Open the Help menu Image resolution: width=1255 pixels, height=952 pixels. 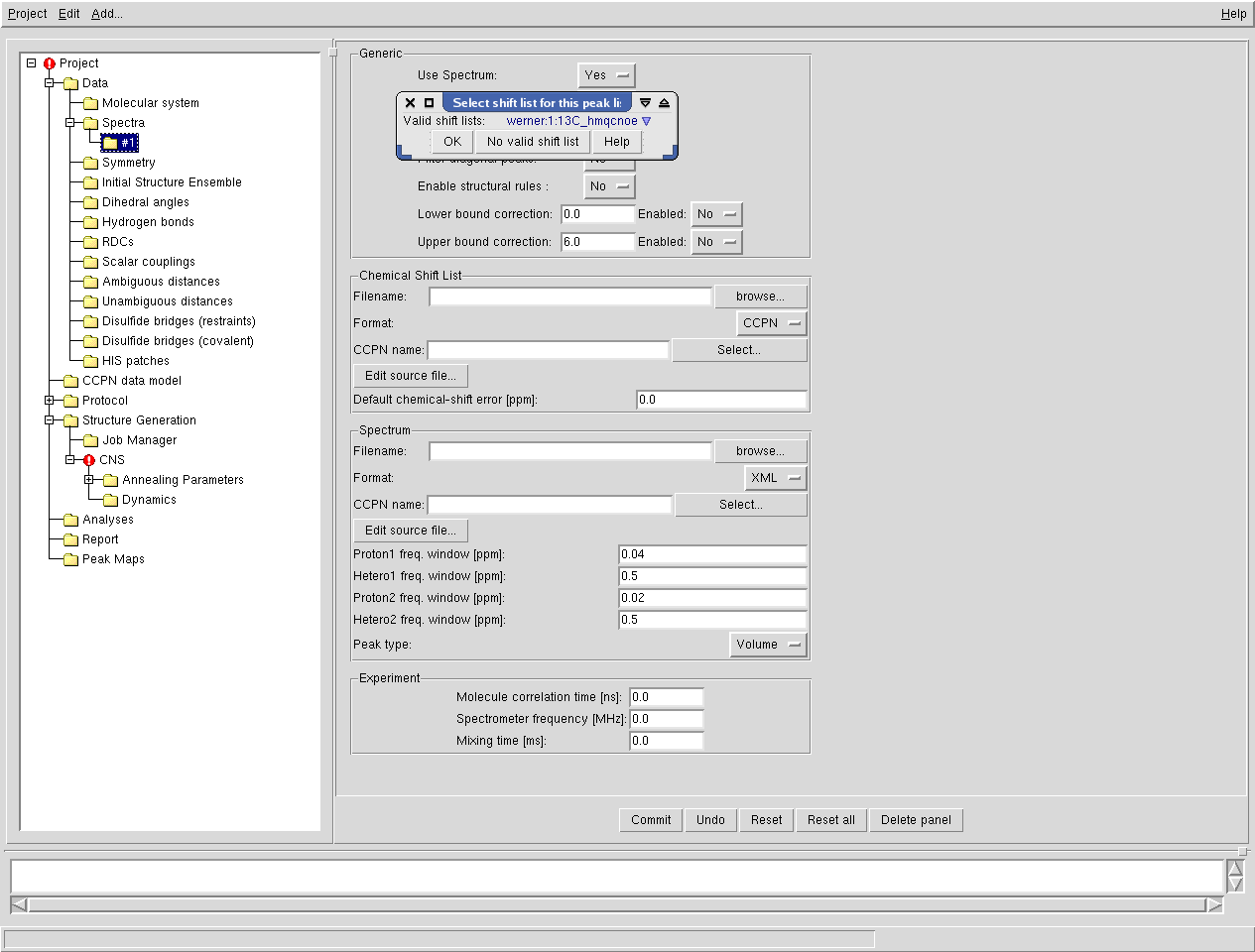(x=1233, y=14)
